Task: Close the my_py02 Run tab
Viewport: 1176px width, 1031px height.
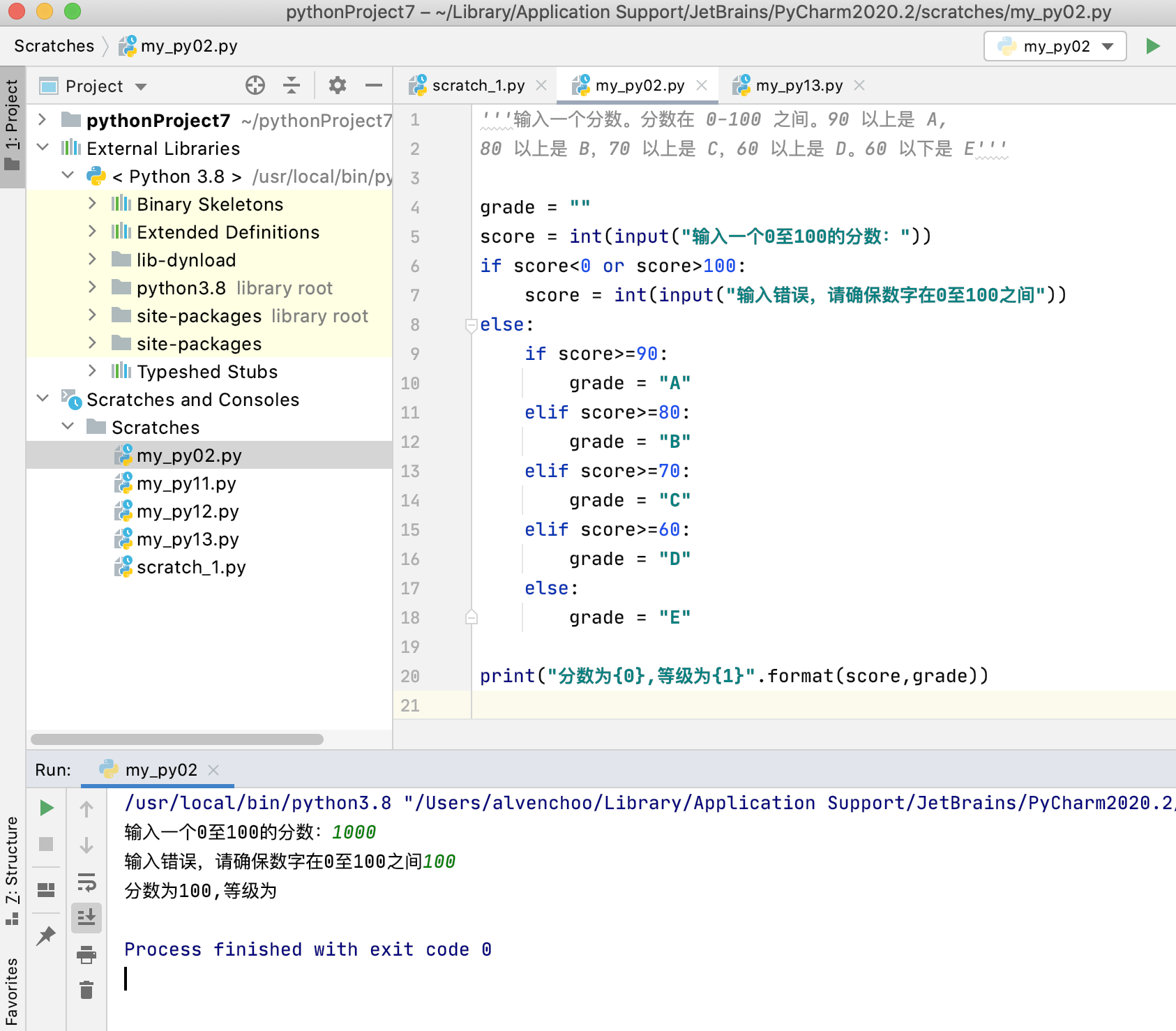Action: [x=213, y=769]
